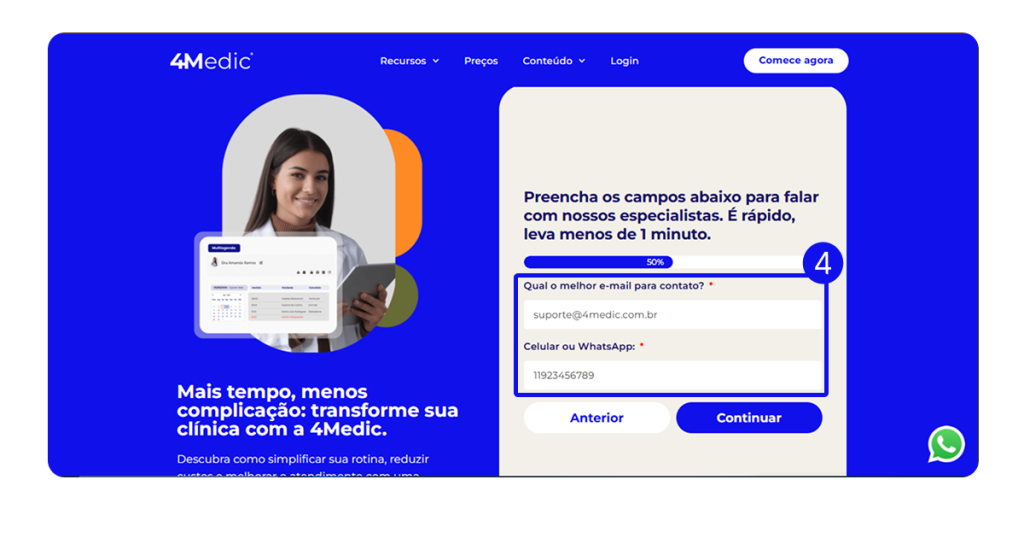This screenshot has width=1024, height=538.
Task: Click the Continuar button
Action: [x=749, y=418]
